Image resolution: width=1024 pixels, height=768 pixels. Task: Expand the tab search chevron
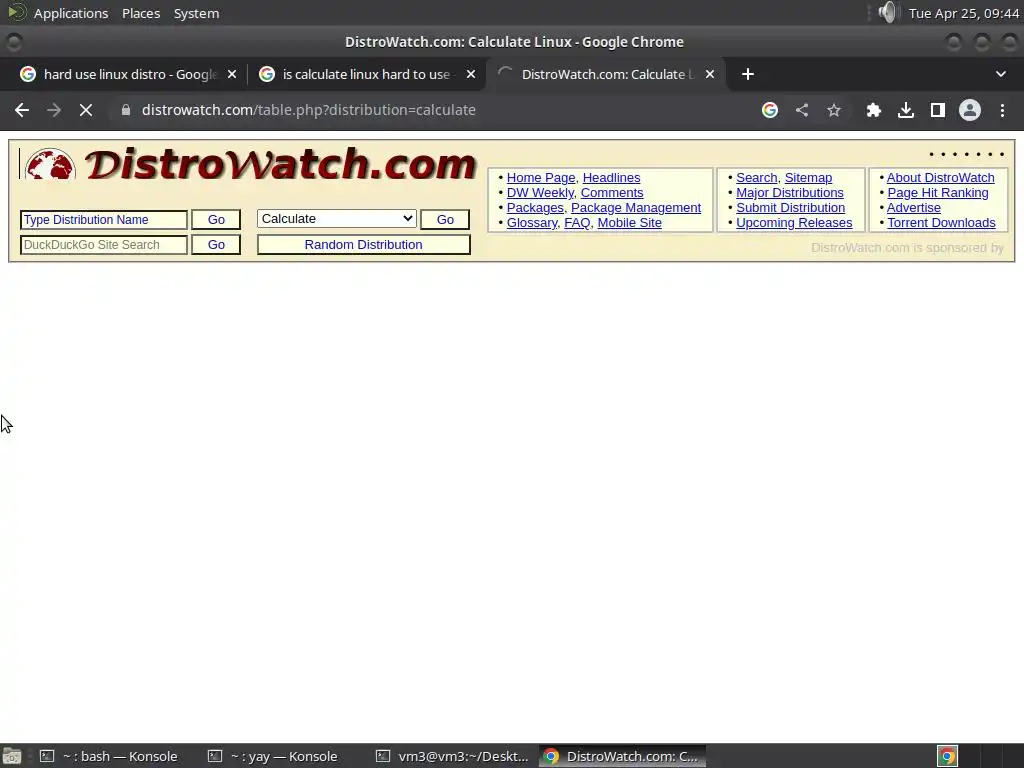(x=1000, y=74)
